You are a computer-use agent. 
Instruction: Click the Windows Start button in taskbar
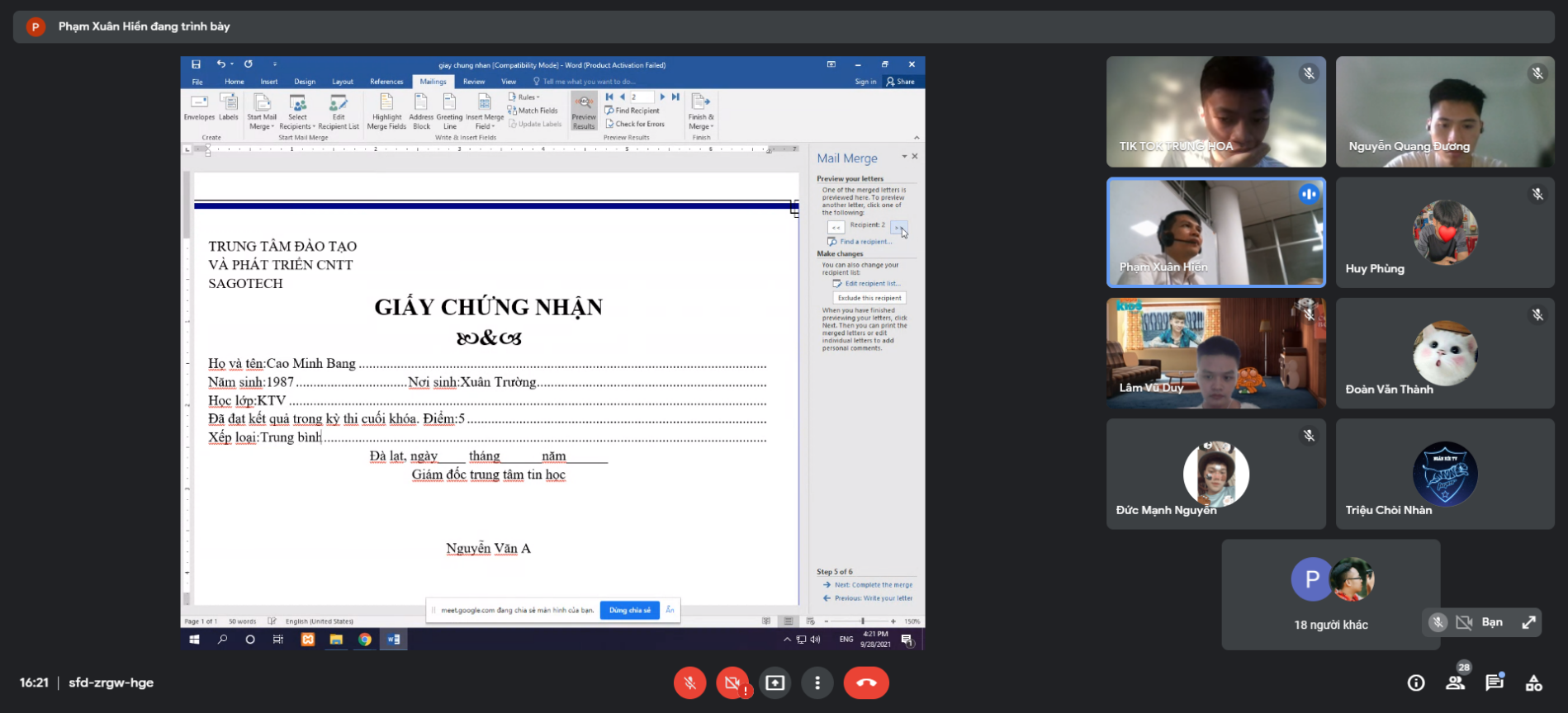[x=195, y=639]
